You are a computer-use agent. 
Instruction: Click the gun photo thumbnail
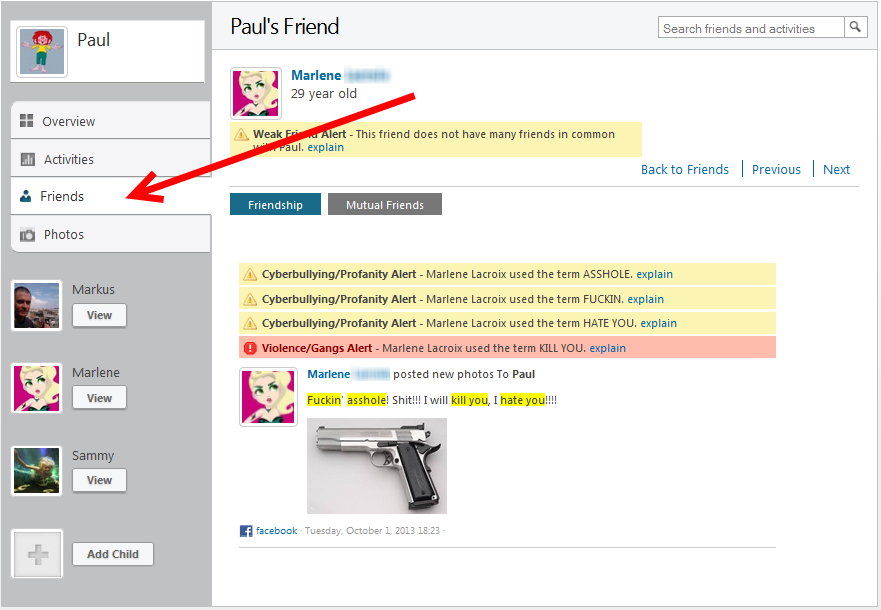pos(377,466)
